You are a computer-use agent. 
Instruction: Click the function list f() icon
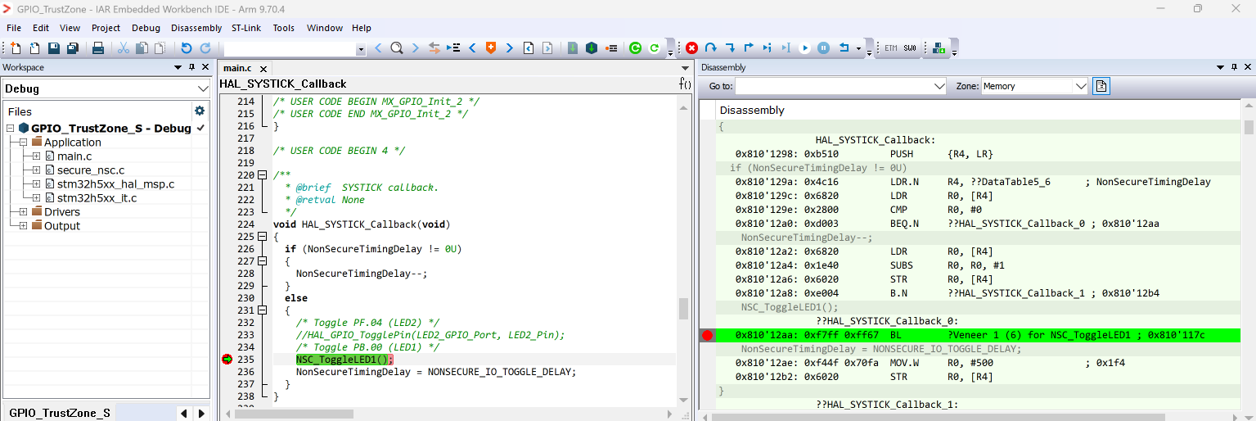(685, 83)
